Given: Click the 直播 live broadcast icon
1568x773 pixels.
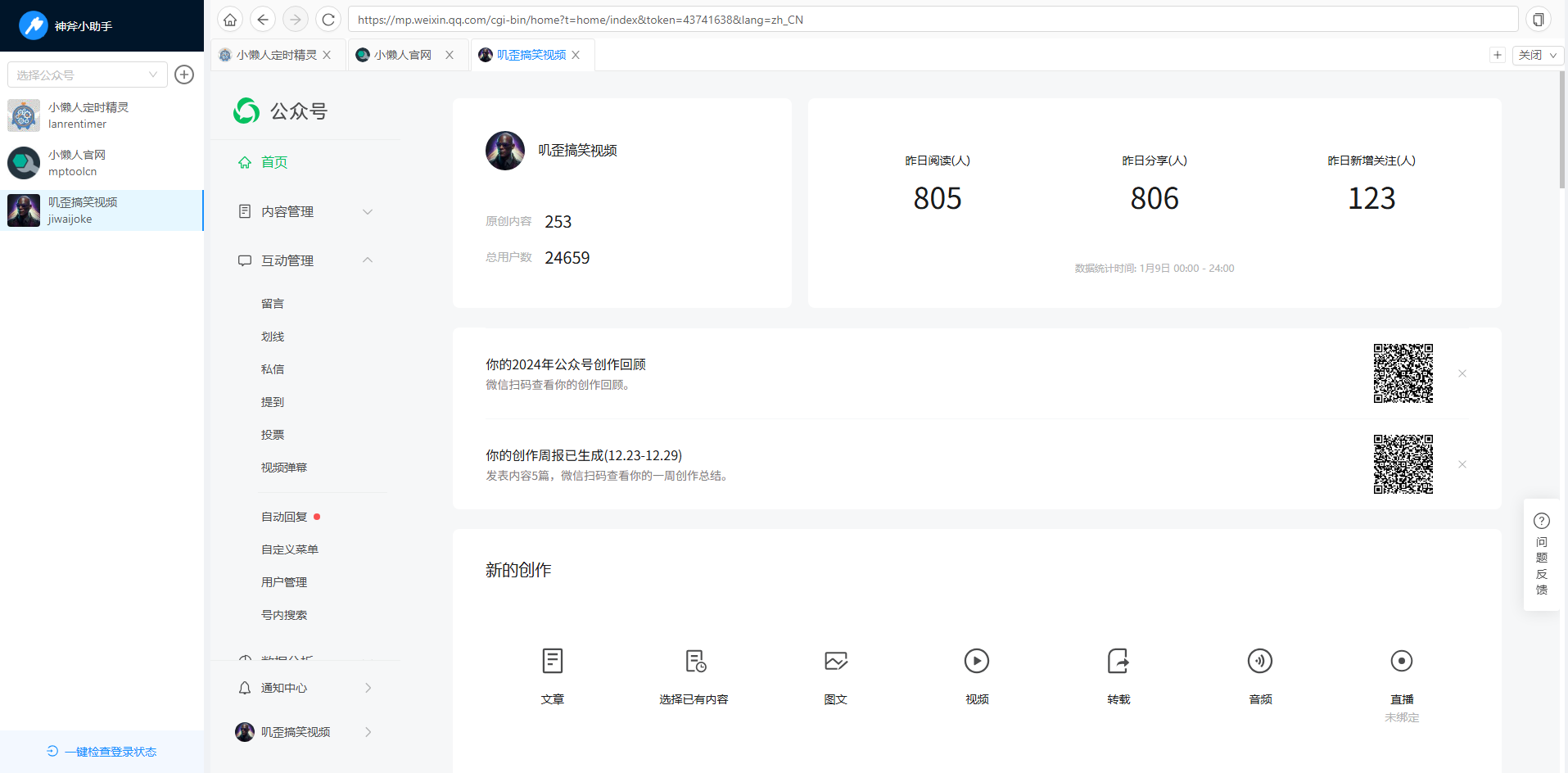Looking at the screenshot, I should (1401, 661).
